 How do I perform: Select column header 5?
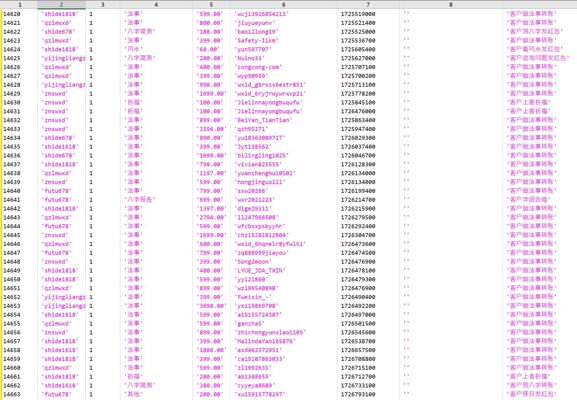pos(211,4)
